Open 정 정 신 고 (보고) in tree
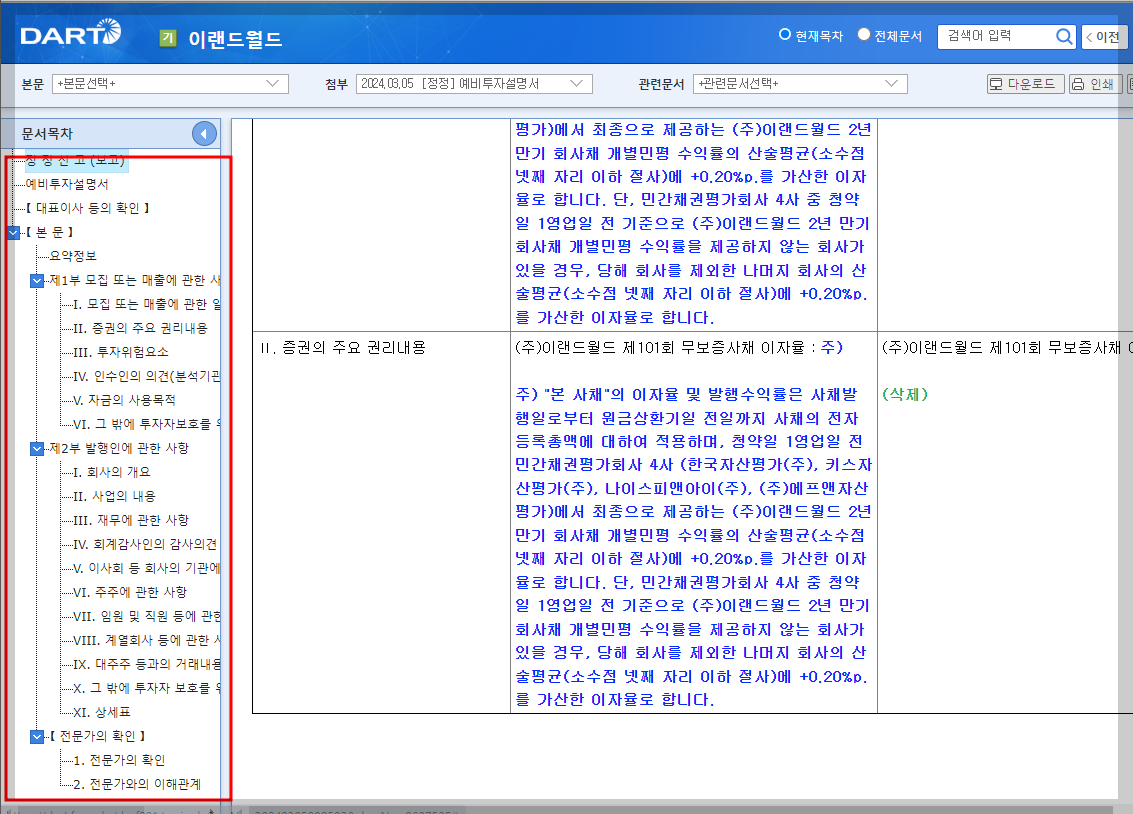 76,160
